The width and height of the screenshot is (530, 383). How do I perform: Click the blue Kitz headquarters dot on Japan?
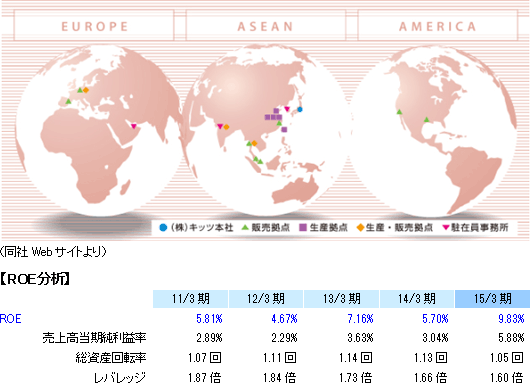[300, 109]
